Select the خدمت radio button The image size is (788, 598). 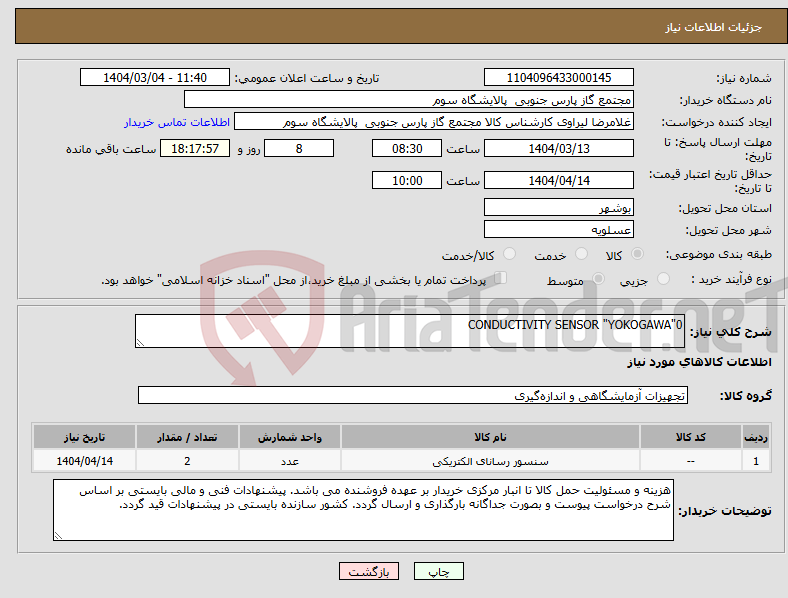point(581,254)
